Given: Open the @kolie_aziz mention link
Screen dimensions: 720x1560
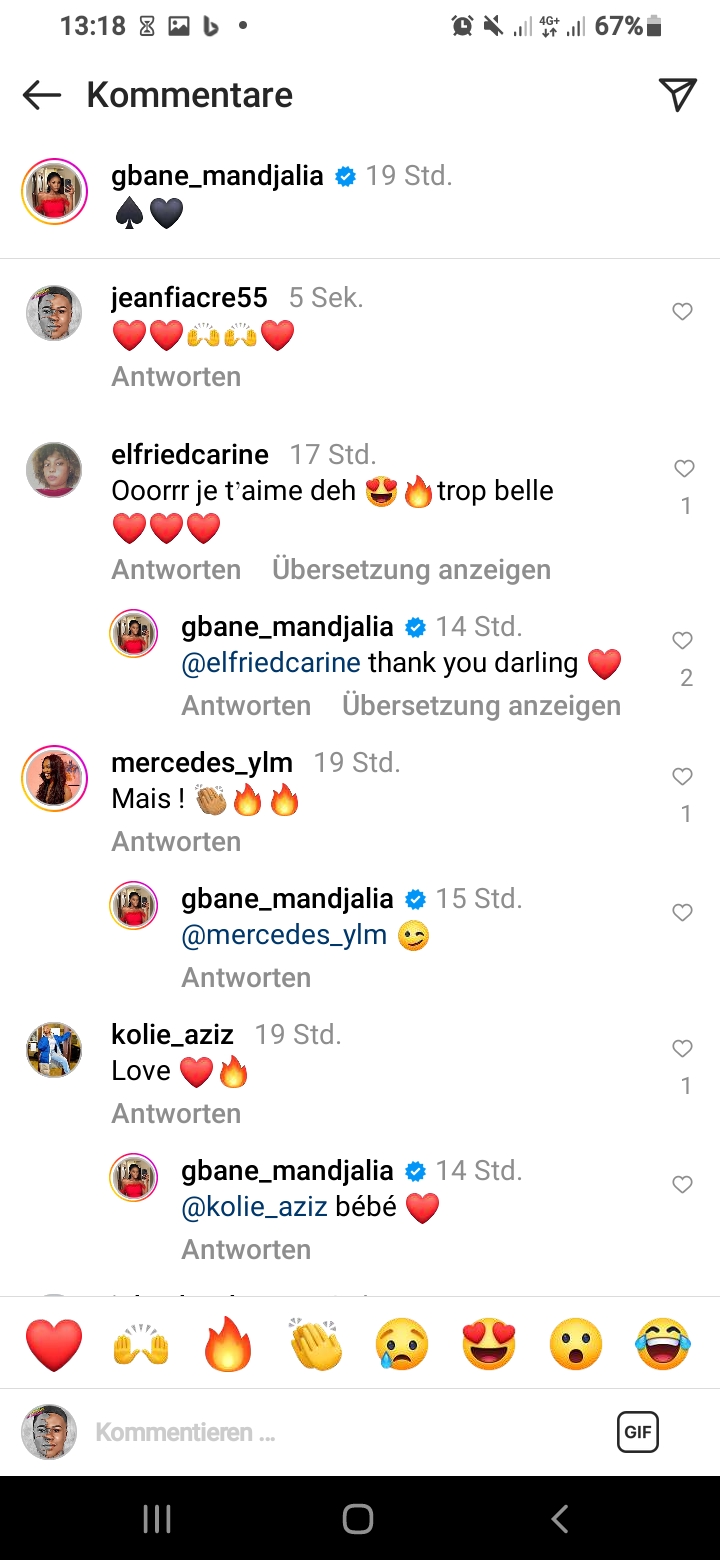Looking at the screenshot, I should [254, 1207].
